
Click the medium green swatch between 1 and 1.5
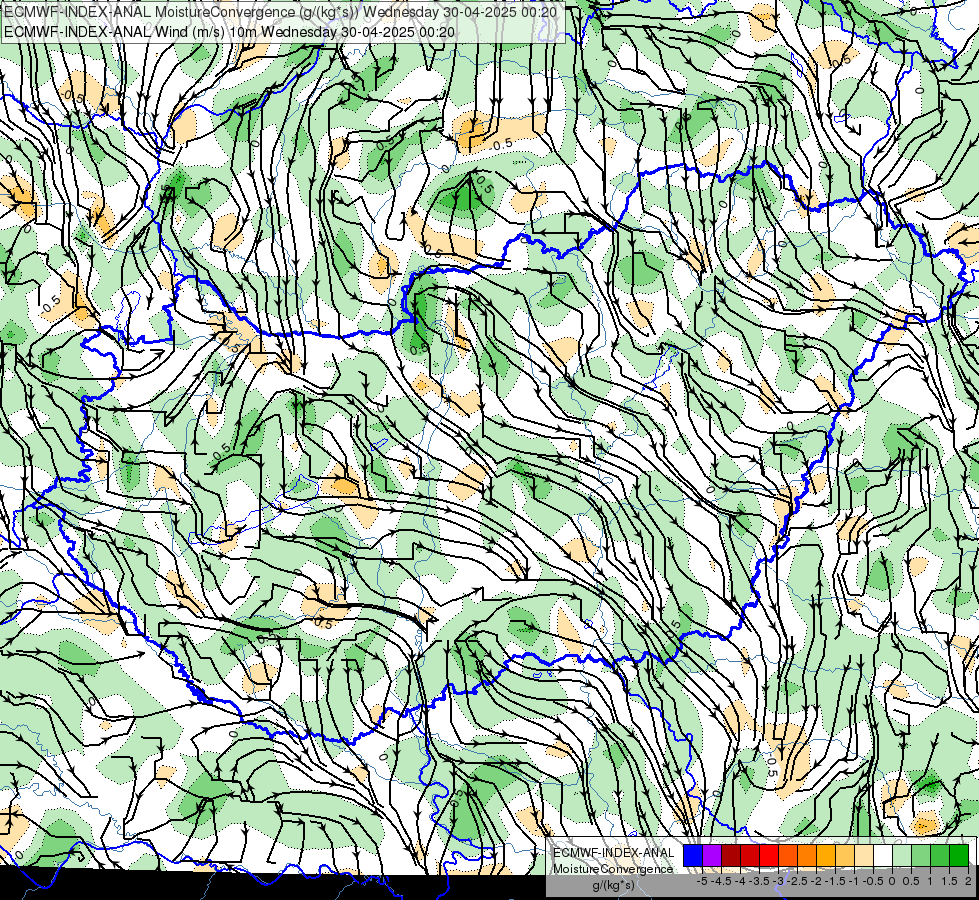[940, 855]
